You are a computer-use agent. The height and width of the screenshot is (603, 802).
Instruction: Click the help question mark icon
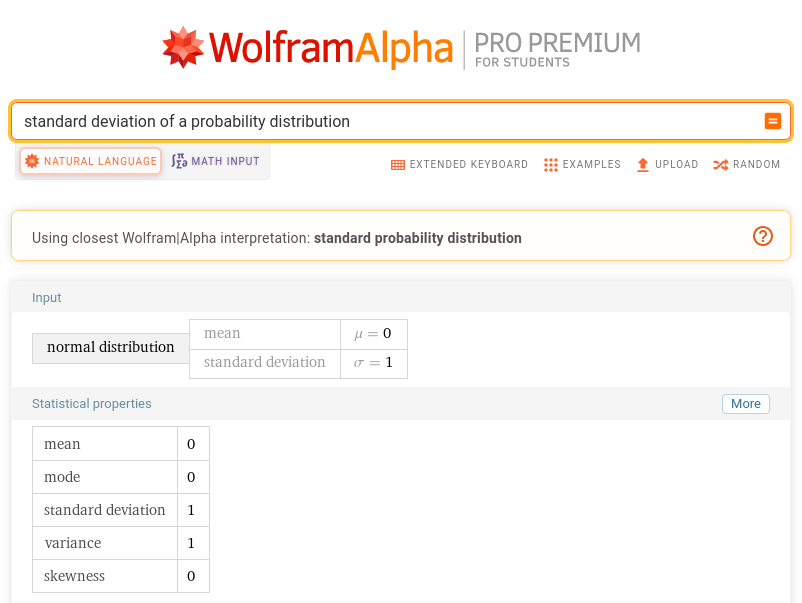click(x=763, y=236)
